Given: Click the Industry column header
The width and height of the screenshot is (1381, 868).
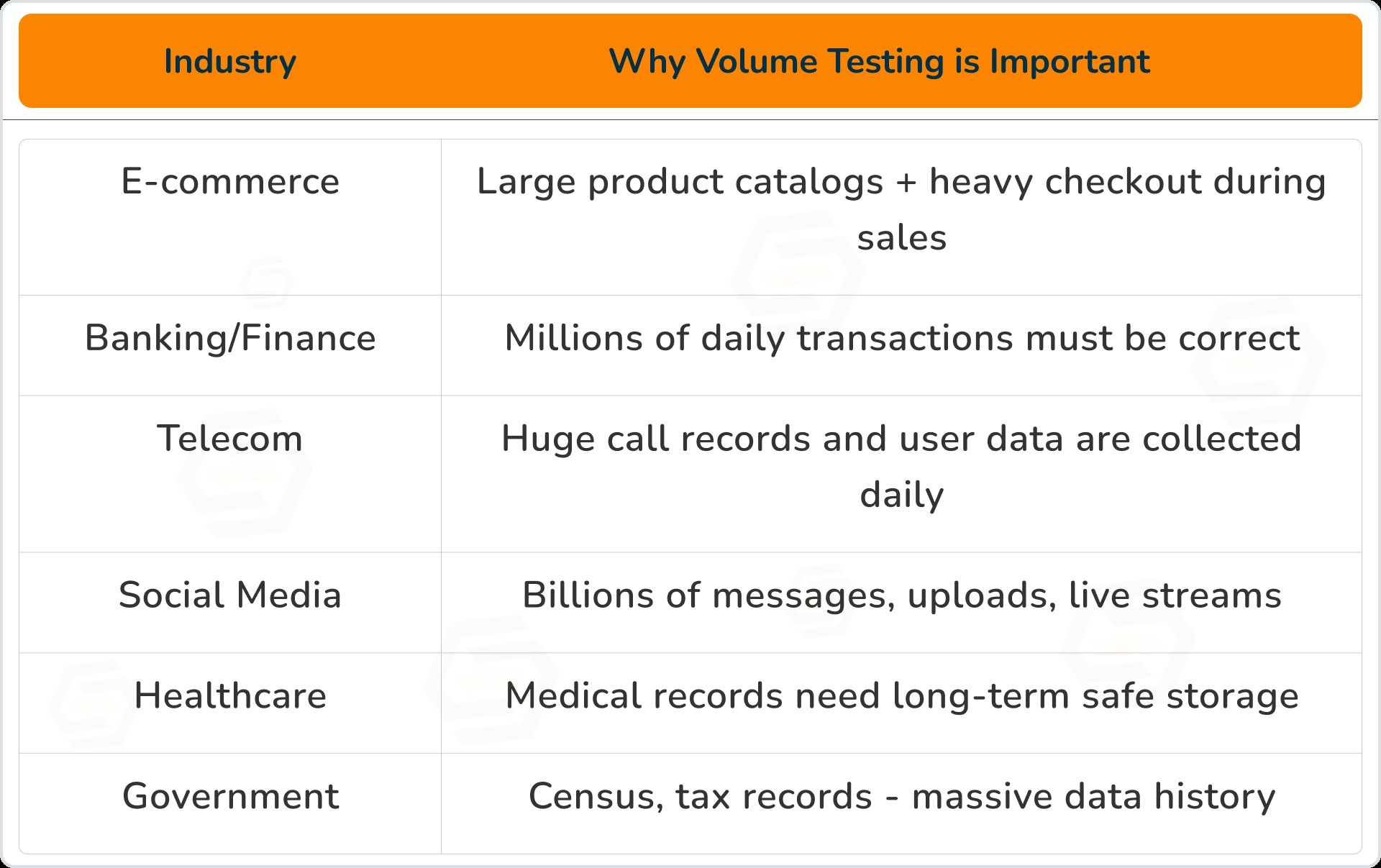Looking at the screenshot, I should coord(229,61).
